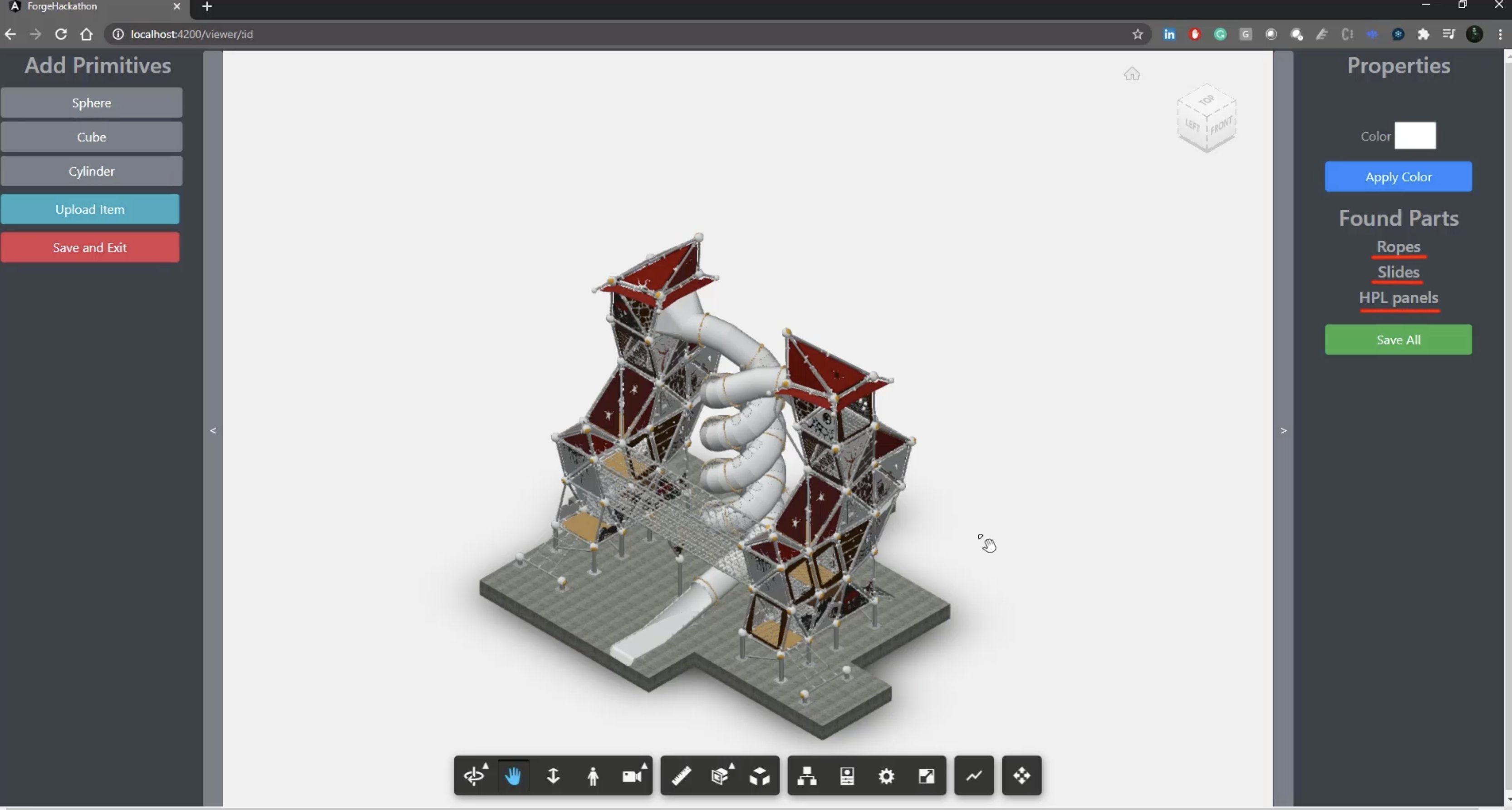Open the Section Analysis tool
1512x810 pixels.
(720, 776)
